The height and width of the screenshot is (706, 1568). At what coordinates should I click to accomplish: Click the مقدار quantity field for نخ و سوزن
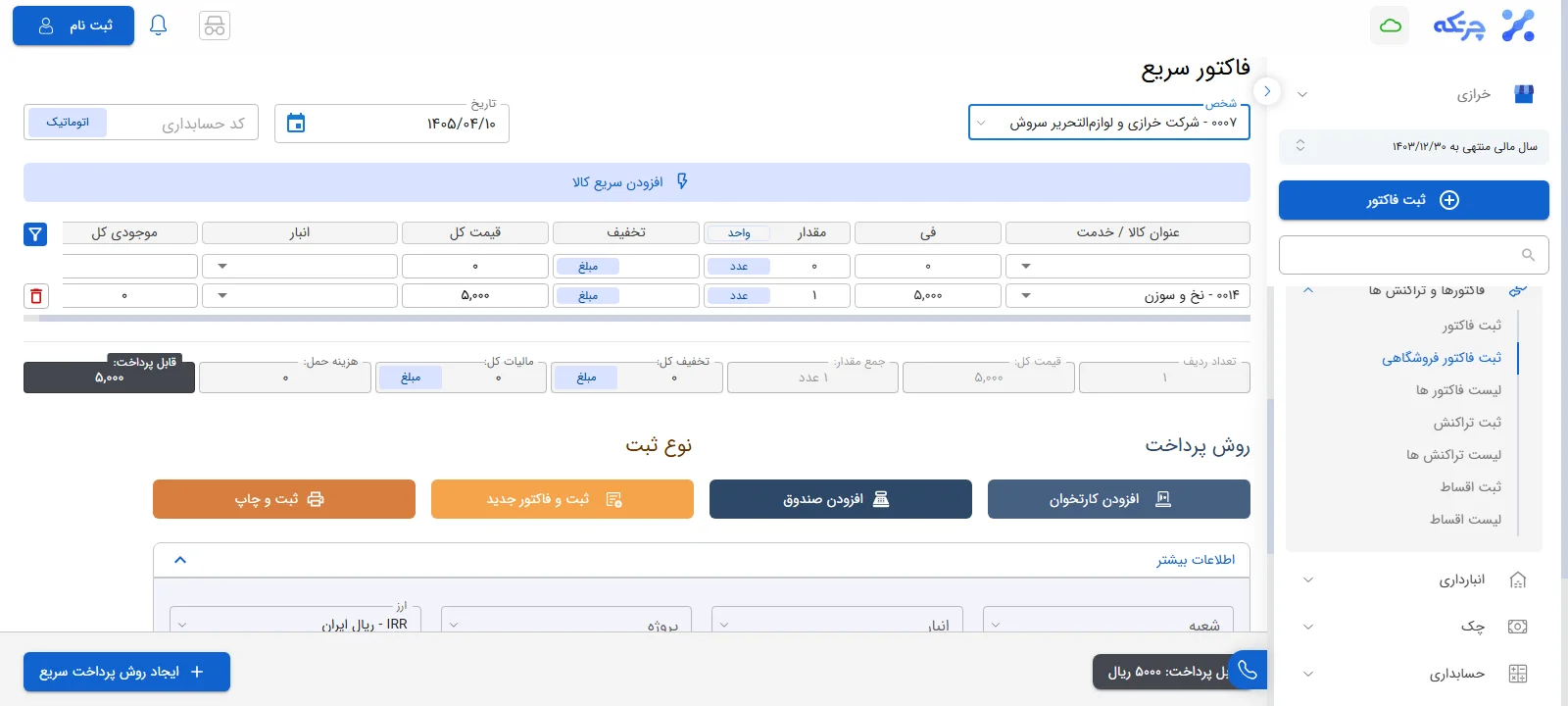813,296
